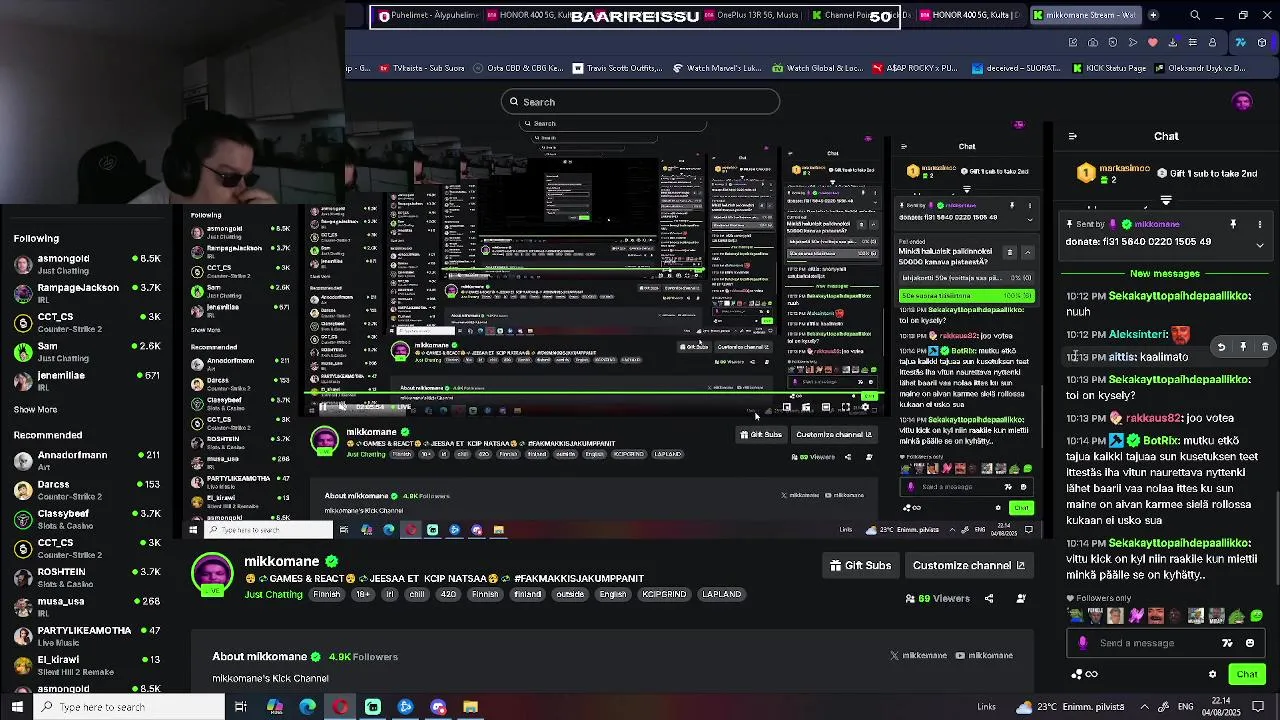The width and height of the screenshot is (1280, 720).
Task: Switch to OnePlus 13R browser tab
Action: pyautogui.click(x=751, y=15)
